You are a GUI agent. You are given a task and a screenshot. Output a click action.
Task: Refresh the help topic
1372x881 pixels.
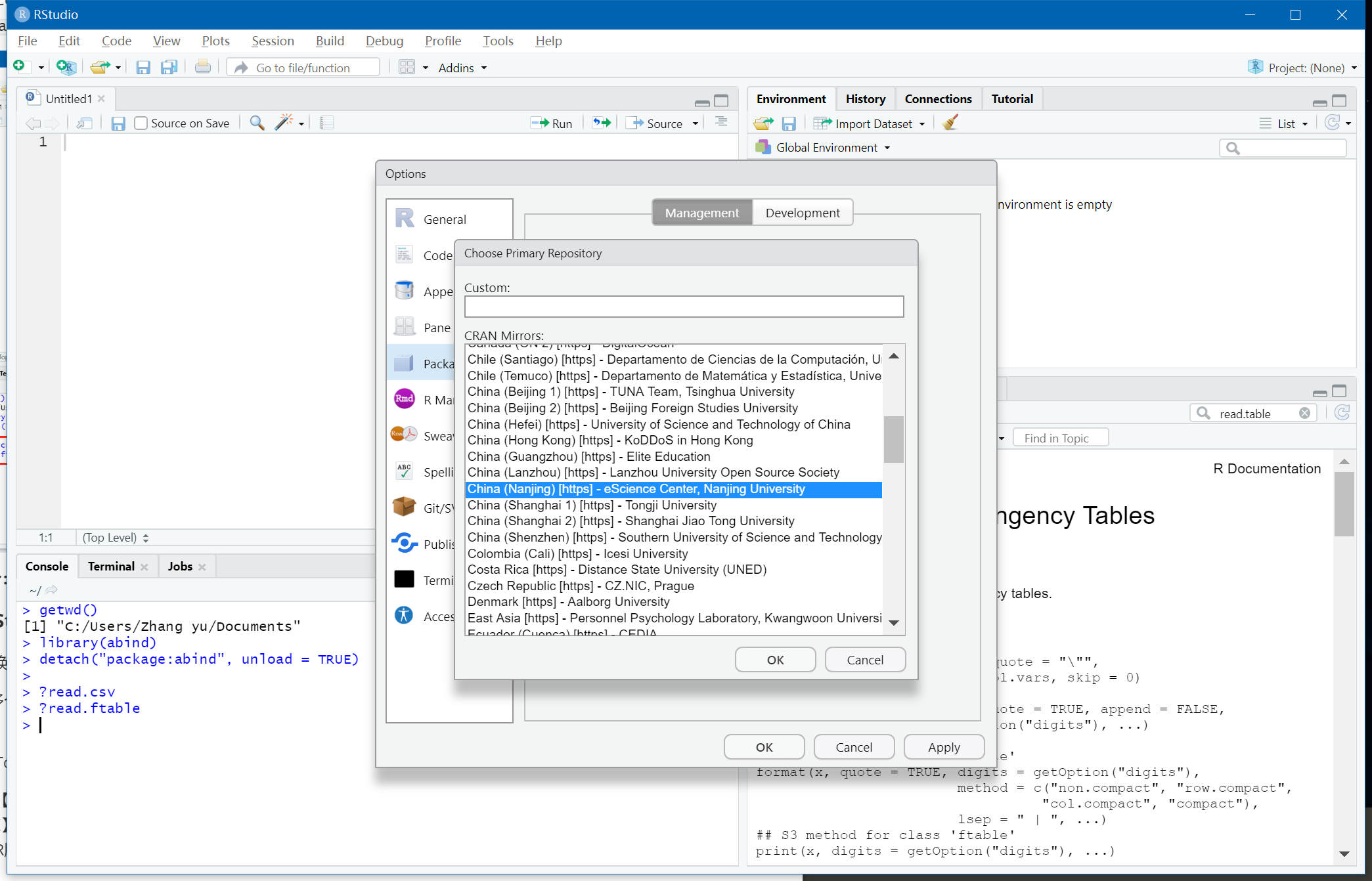1342,412
